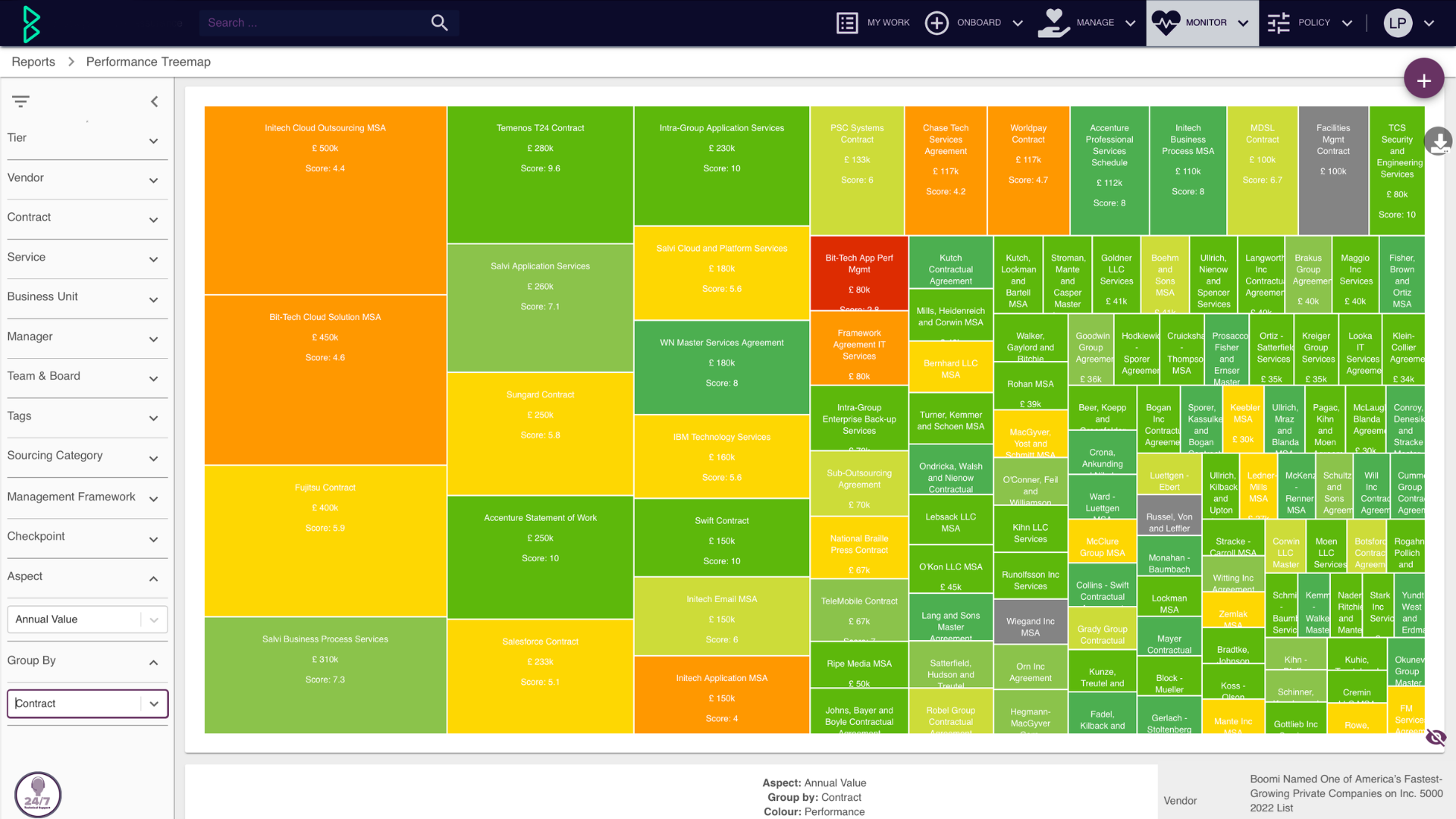Click MDSL Contract tile
The image size is (1456, 819).
coord(1262,170)
